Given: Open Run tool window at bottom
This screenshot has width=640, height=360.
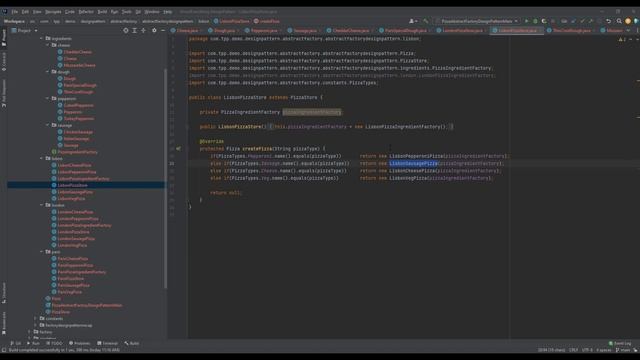Looking at the screenshot, I should (x=33, y=343).
